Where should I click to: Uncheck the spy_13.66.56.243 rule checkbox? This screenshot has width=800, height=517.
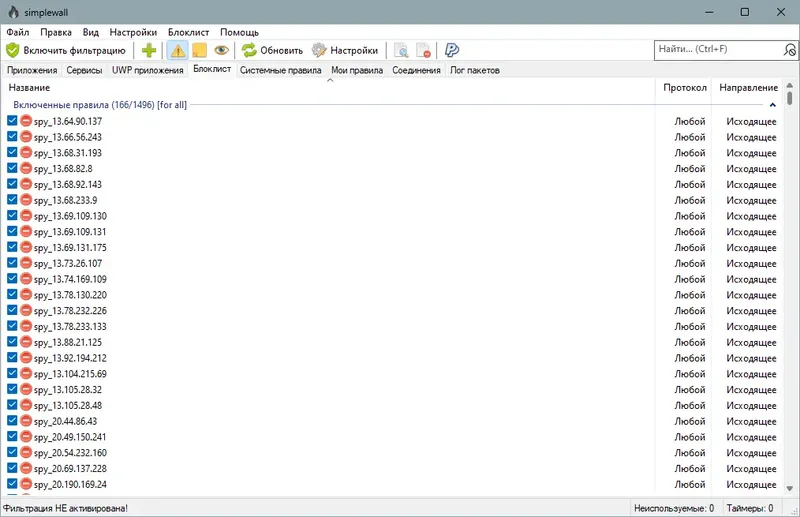[x=12, y=136]
